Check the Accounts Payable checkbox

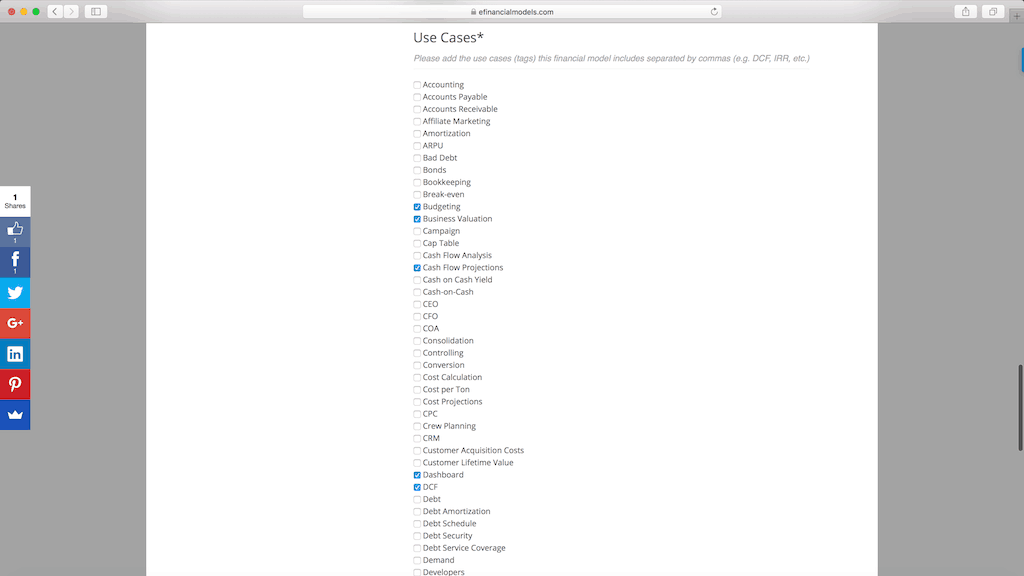417,97
